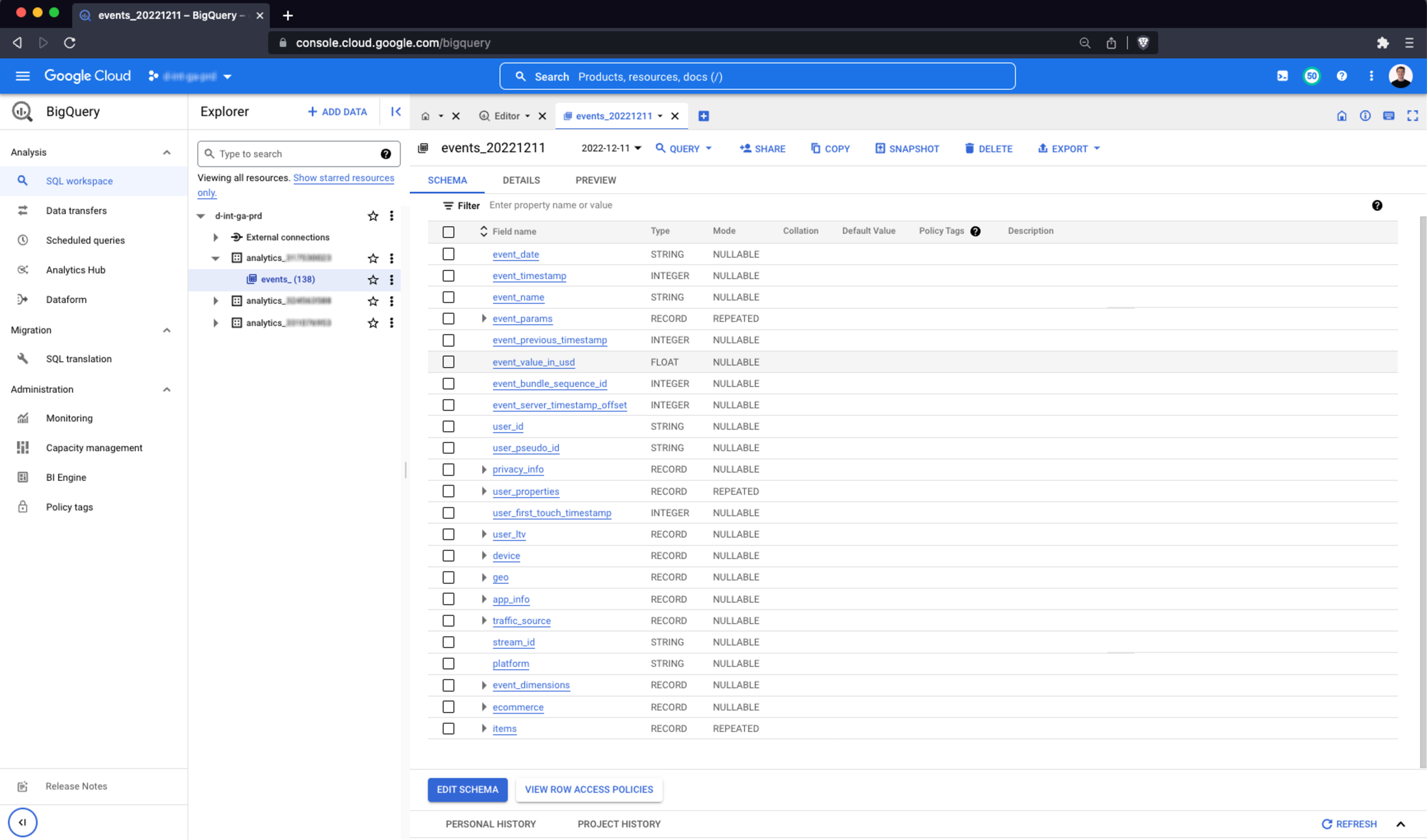Expand the privacy_info record

coord(484,469)
